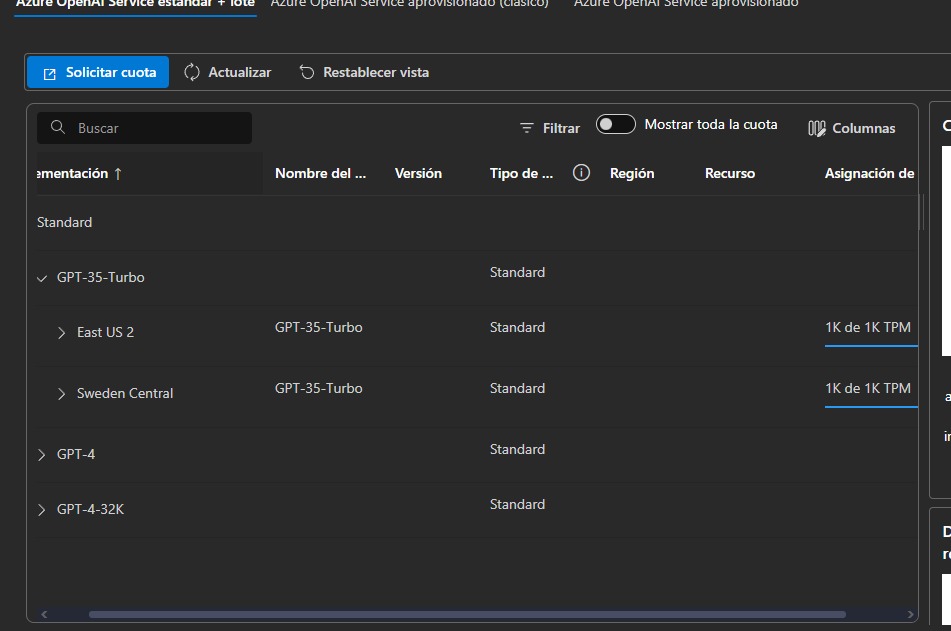Expand the GPT-4 group chevron
This screenshot has width=951, height=631.
click(x=41, y=454)
